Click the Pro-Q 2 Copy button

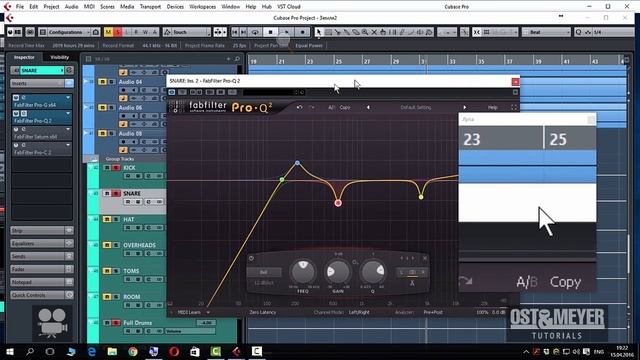click(x=345, y=107)
